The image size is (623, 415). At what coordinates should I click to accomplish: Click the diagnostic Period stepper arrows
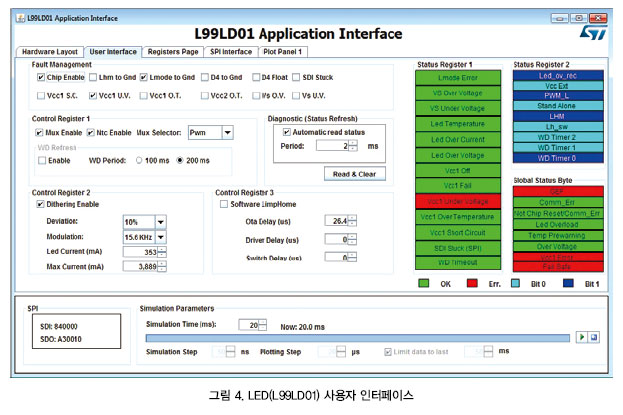(352, 146)
